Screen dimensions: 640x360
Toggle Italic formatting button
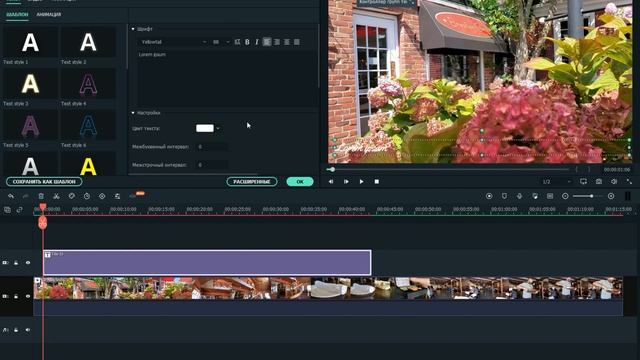pyautogui.click(x=257, y=42)
